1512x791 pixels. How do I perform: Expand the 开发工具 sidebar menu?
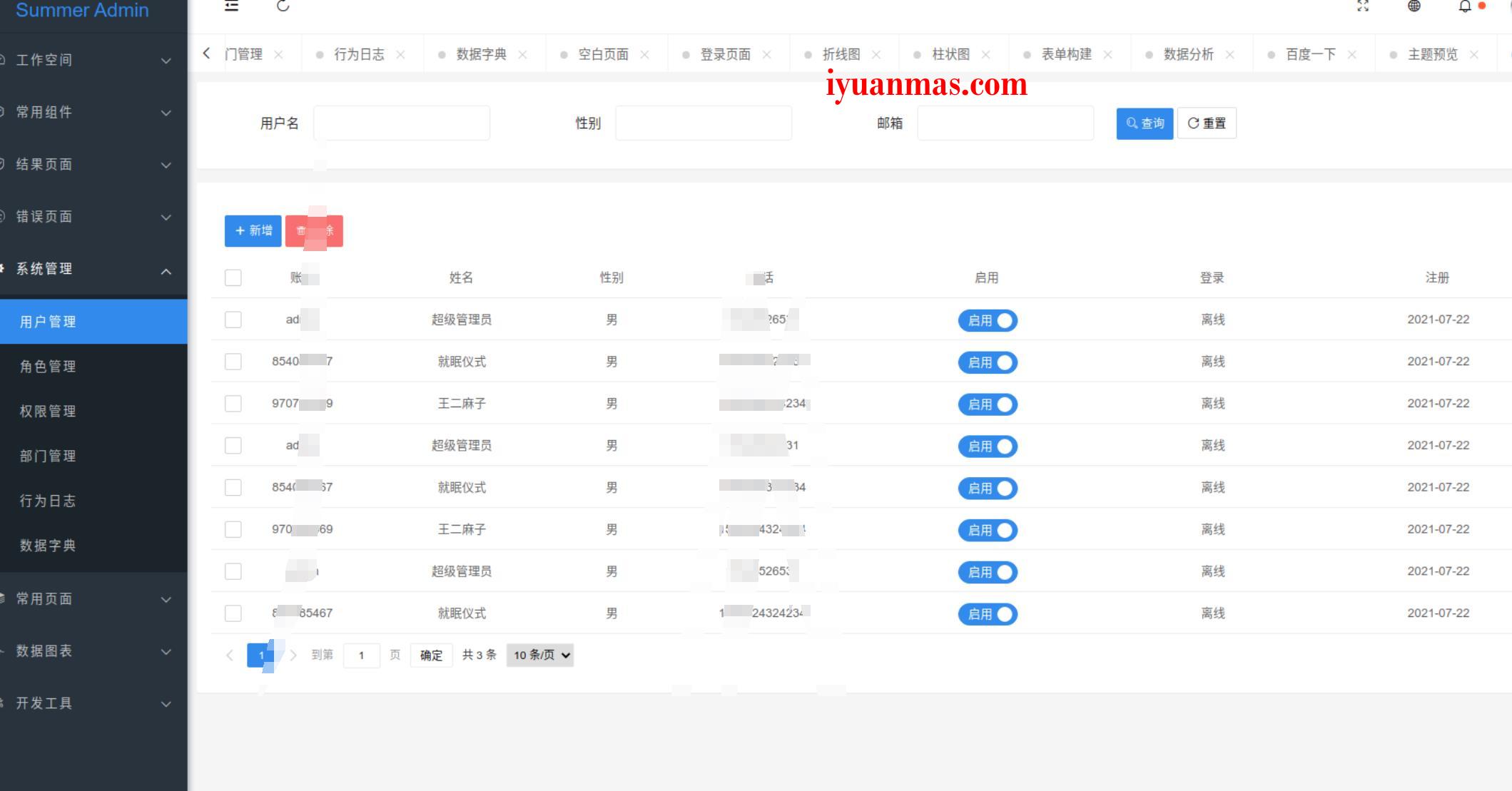[93, 703]
